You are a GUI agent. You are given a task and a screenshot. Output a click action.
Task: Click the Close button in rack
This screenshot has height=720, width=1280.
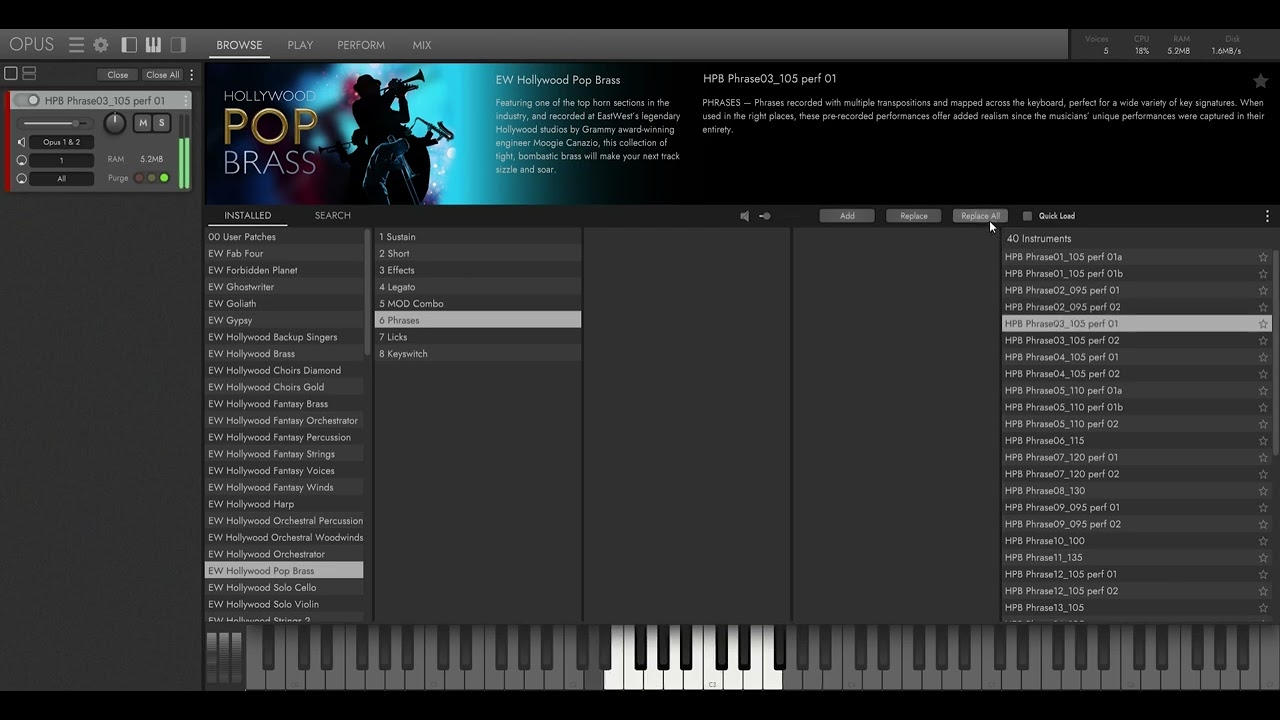[118, 75]
